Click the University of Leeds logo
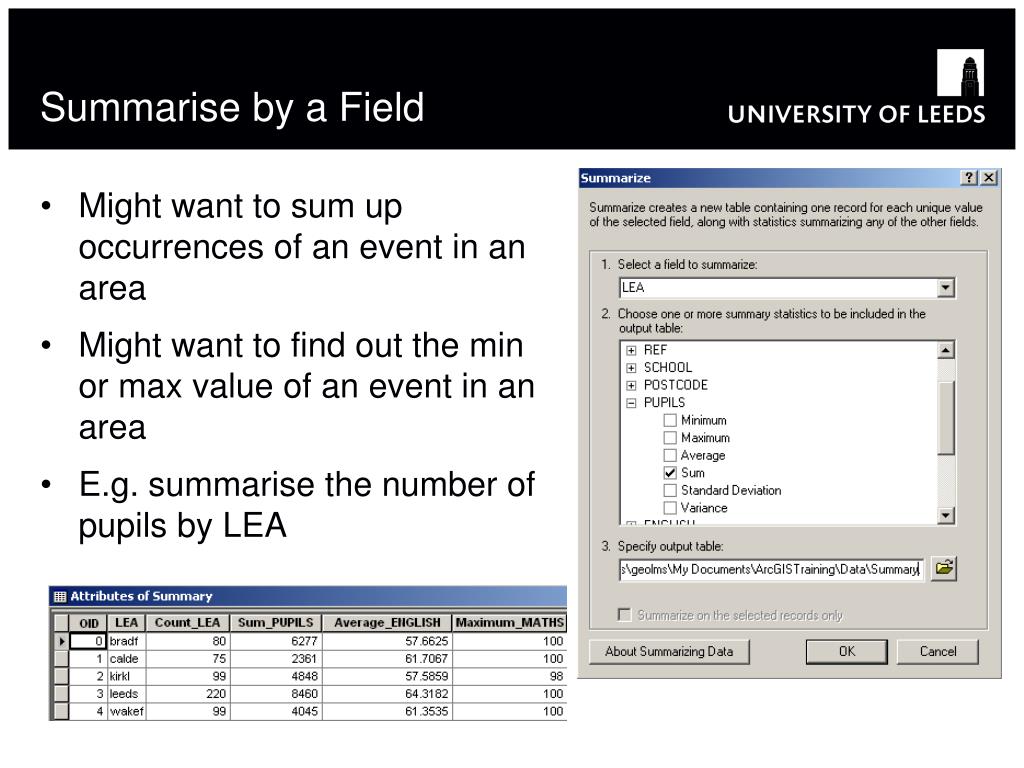Screen dimensions: 1024x768 [856, 87]
